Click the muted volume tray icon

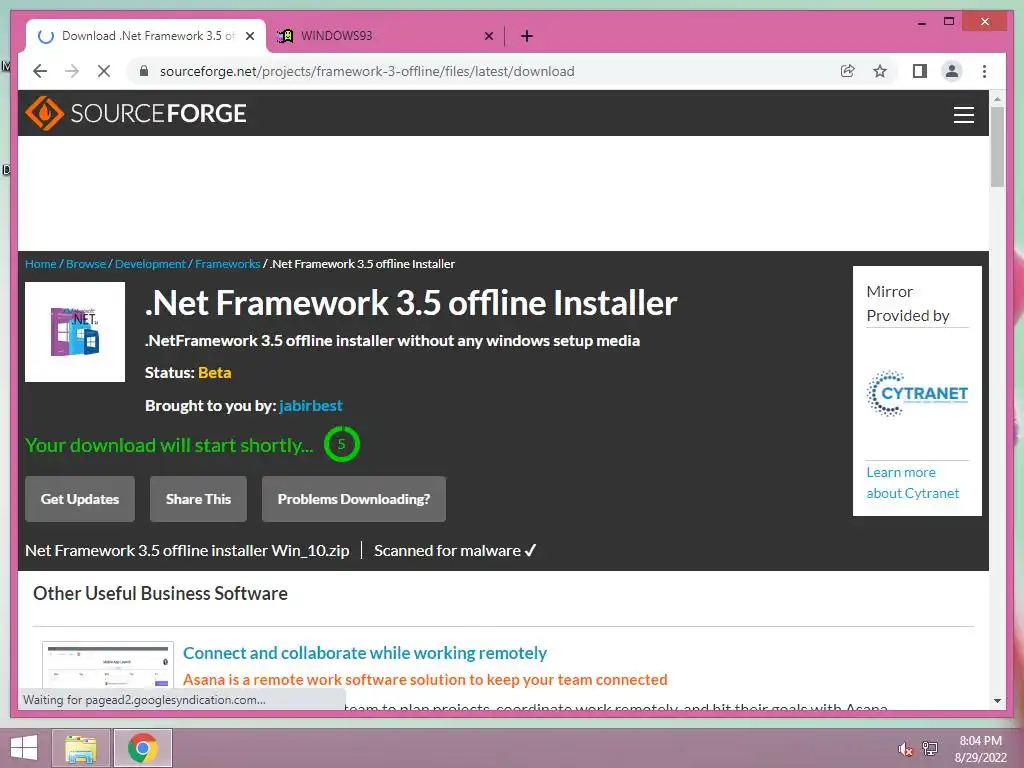[905, 749]
